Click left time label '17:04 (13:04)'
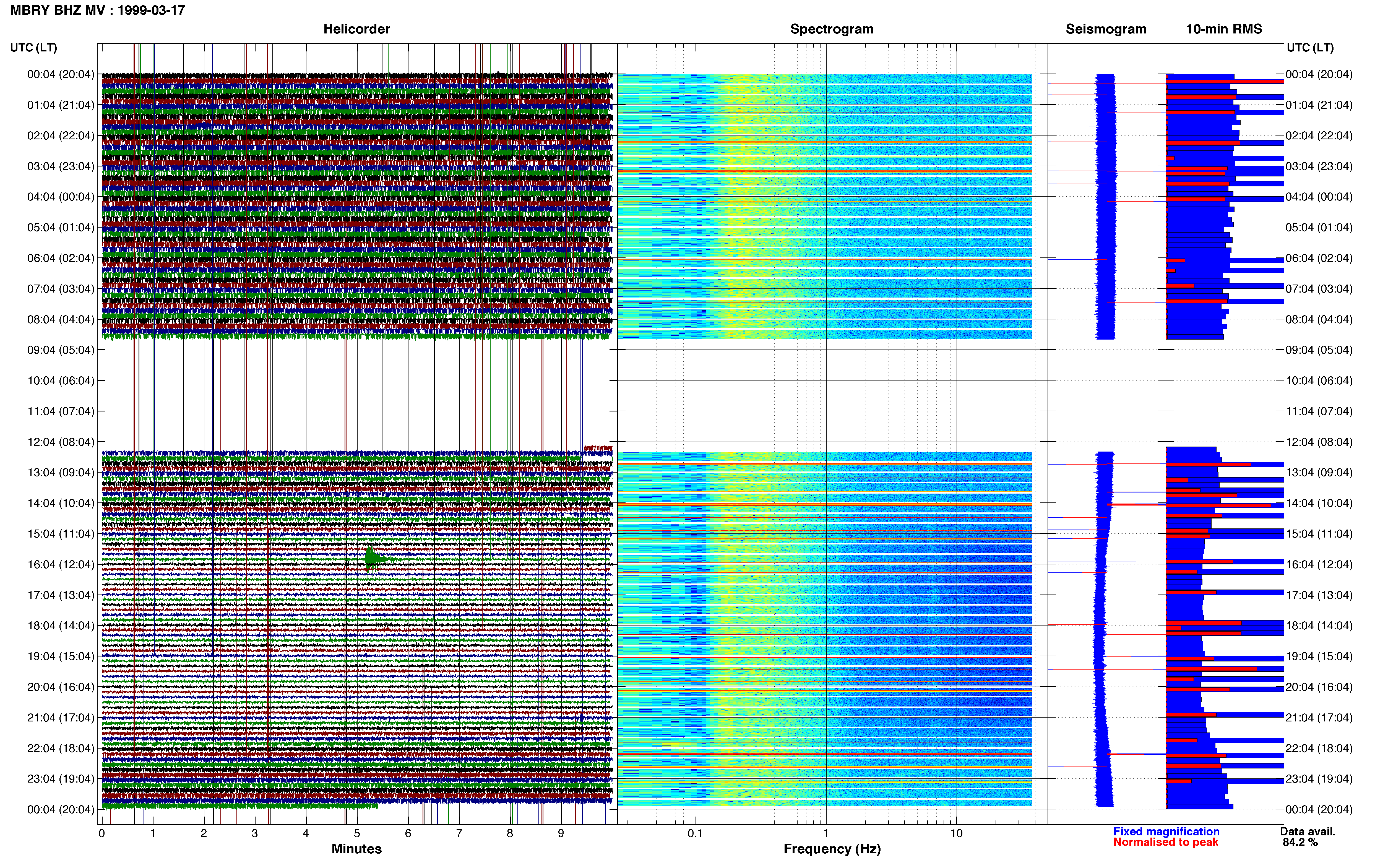Screen dimensions: 1388x868 point(61,595)
